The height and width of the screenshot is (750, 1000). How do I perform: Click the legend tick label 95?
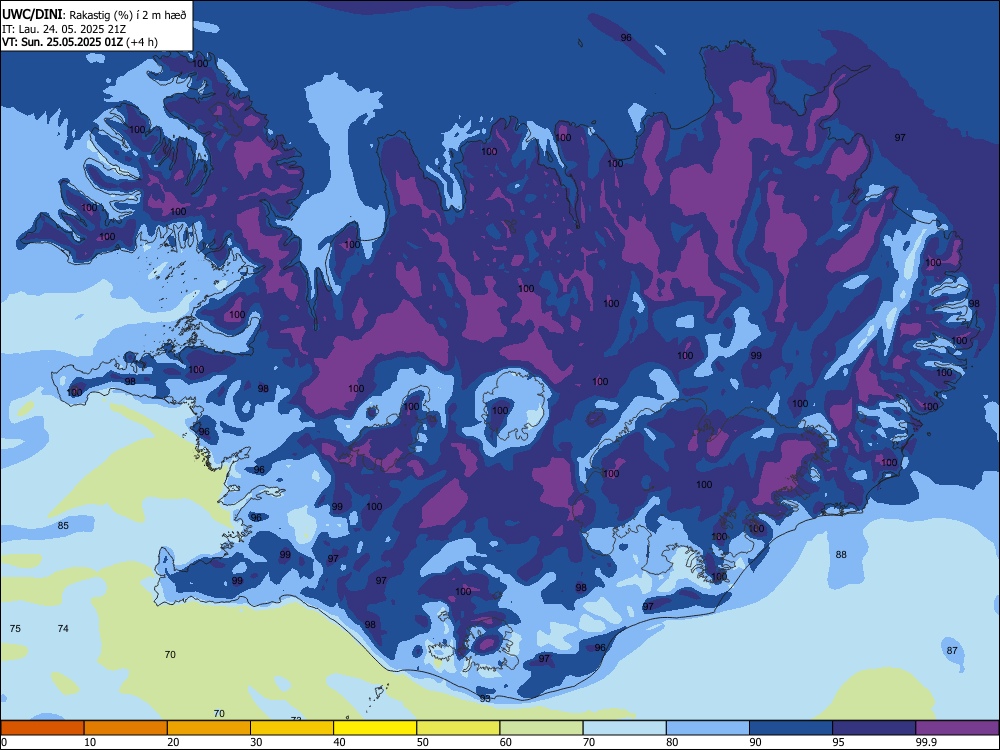(839, 742)
